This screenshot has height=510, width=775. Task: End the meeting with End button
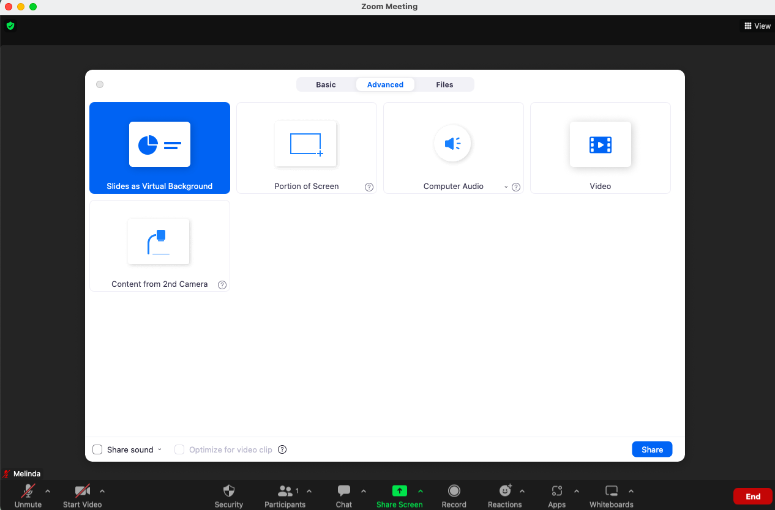[x=752, y=496]
